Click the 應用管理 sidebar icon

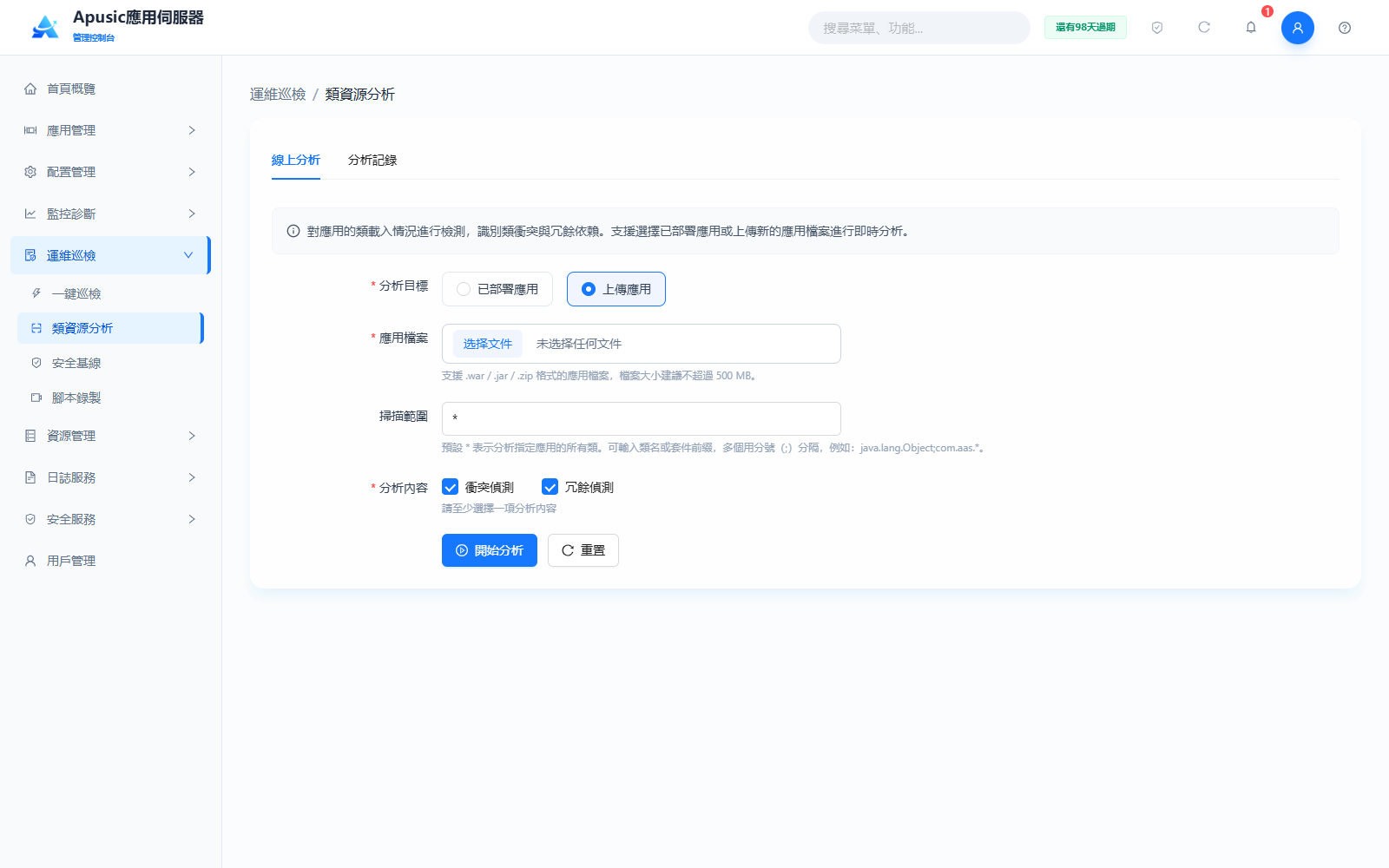pos(30,130)
